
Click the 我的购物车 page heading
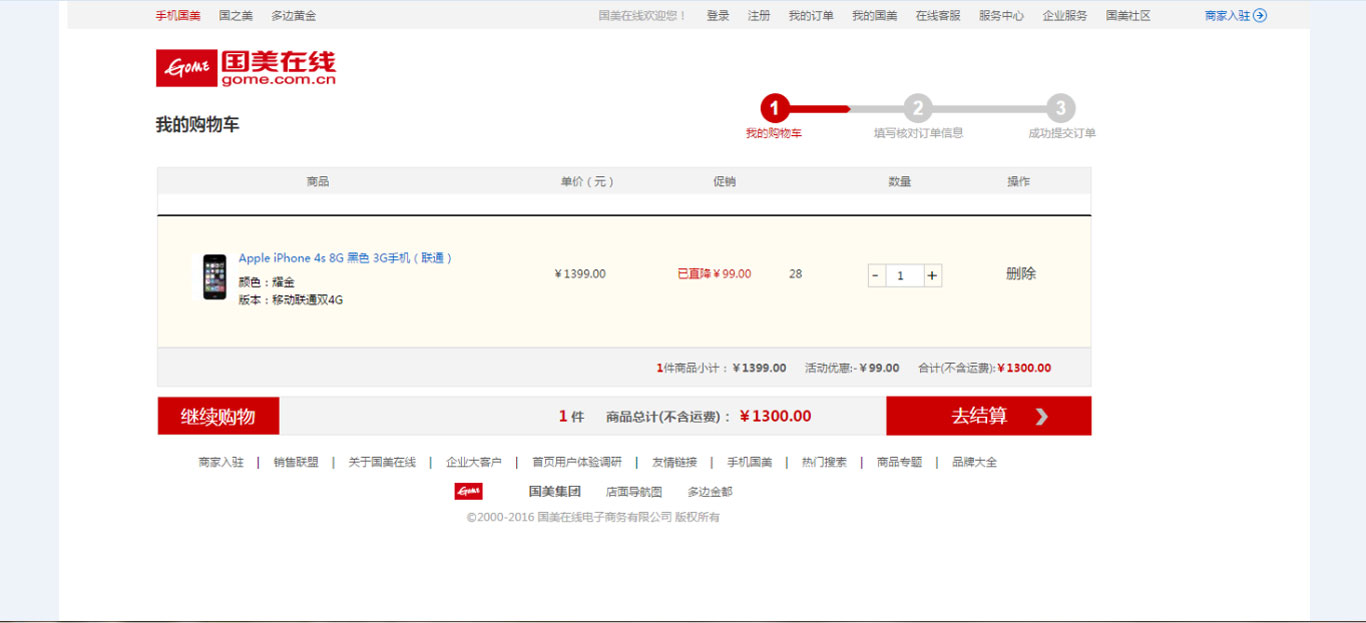[x=198, y=125]
